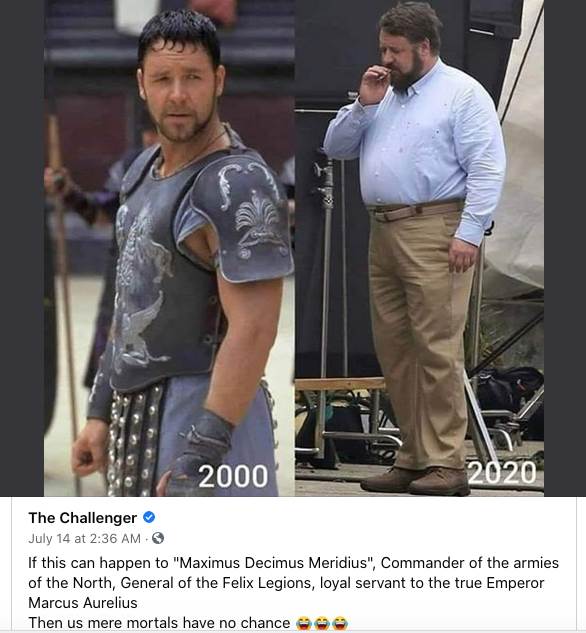Open the right photo of man in blue shirt
The width and height of the screenshot is (586, 633).
point(419,248)
